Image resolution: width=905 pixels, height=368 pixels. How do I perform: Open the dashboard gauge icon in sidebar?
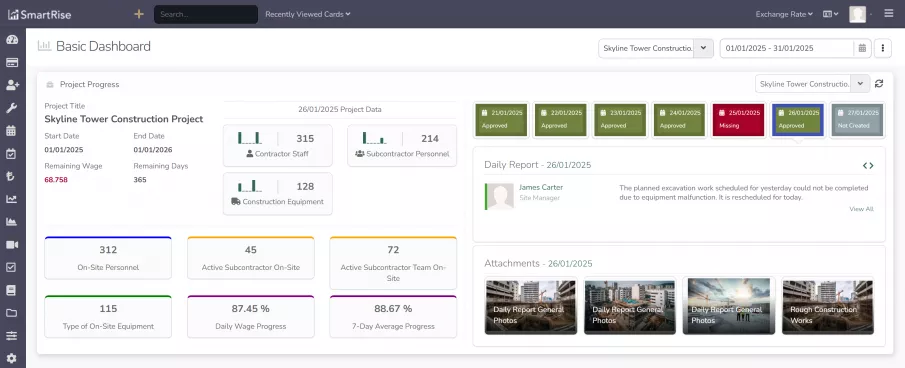coord(12,40)
